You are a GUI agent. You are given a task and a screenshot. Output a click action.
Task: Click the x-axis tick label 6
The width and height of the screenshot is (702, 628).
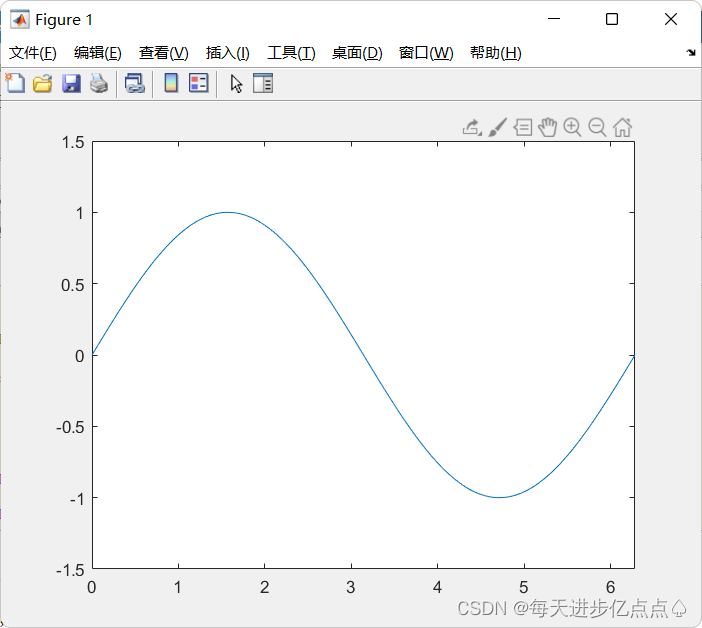pyautogui.click(x=610, y=587)
